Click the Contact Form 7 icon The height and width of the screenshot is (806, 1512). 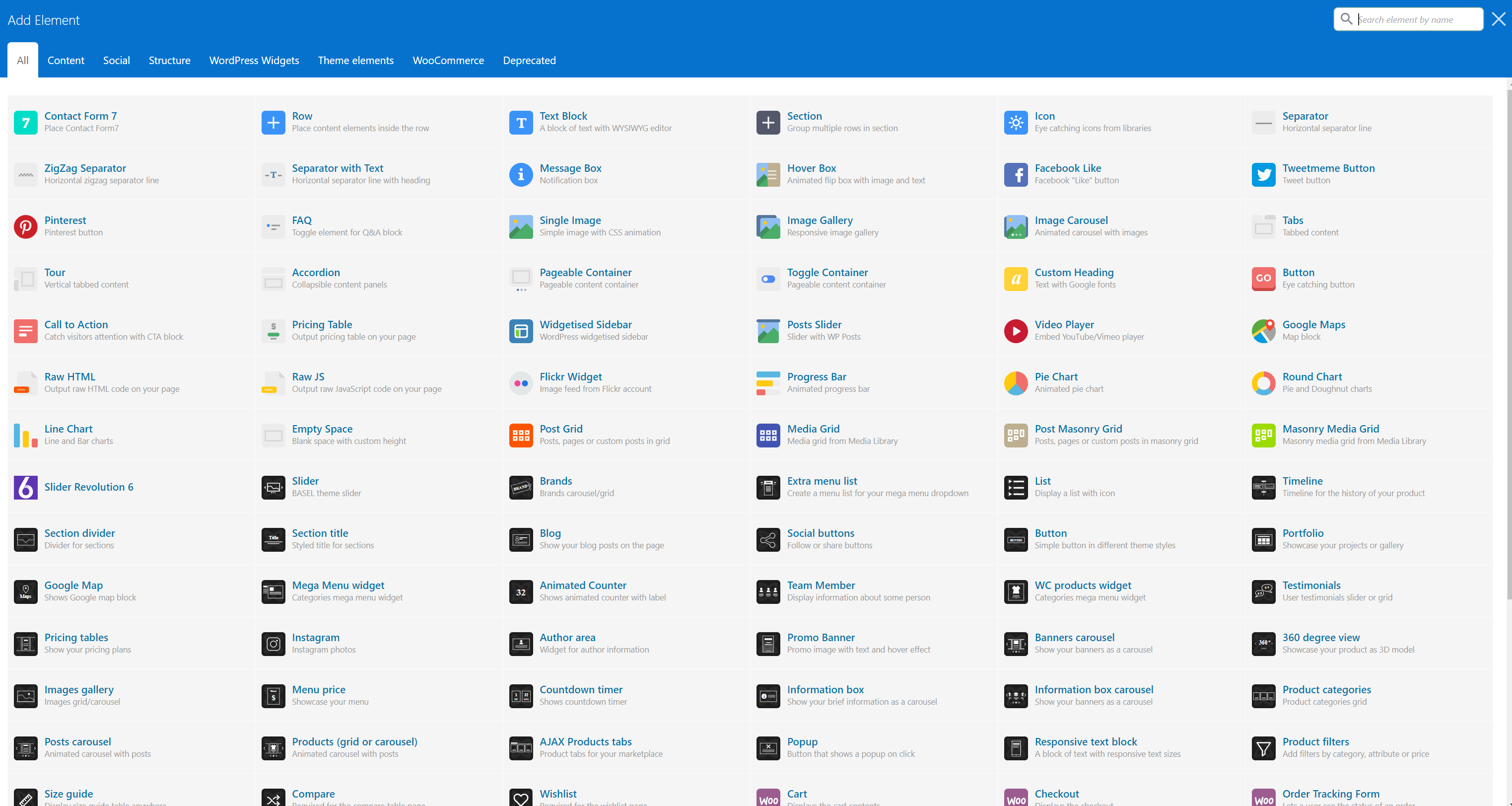[x=25, y=122]
